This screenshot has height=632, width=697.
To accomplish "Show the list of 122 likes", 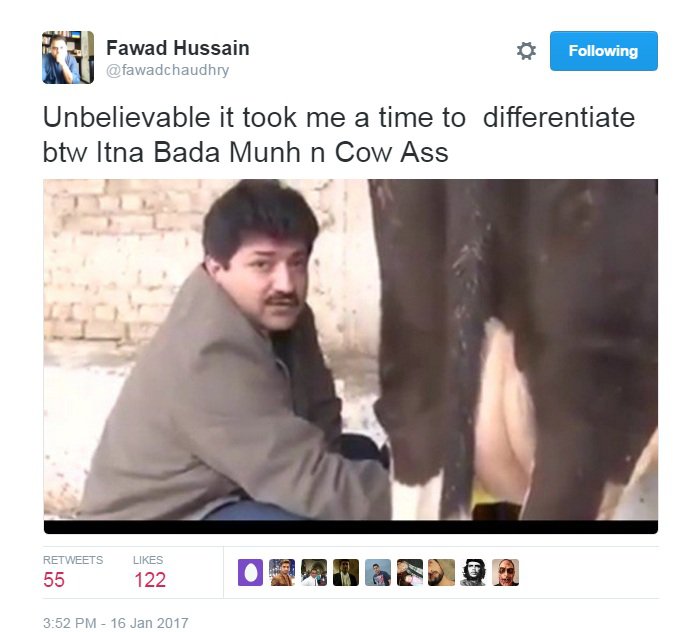I will tap(150, 572).
